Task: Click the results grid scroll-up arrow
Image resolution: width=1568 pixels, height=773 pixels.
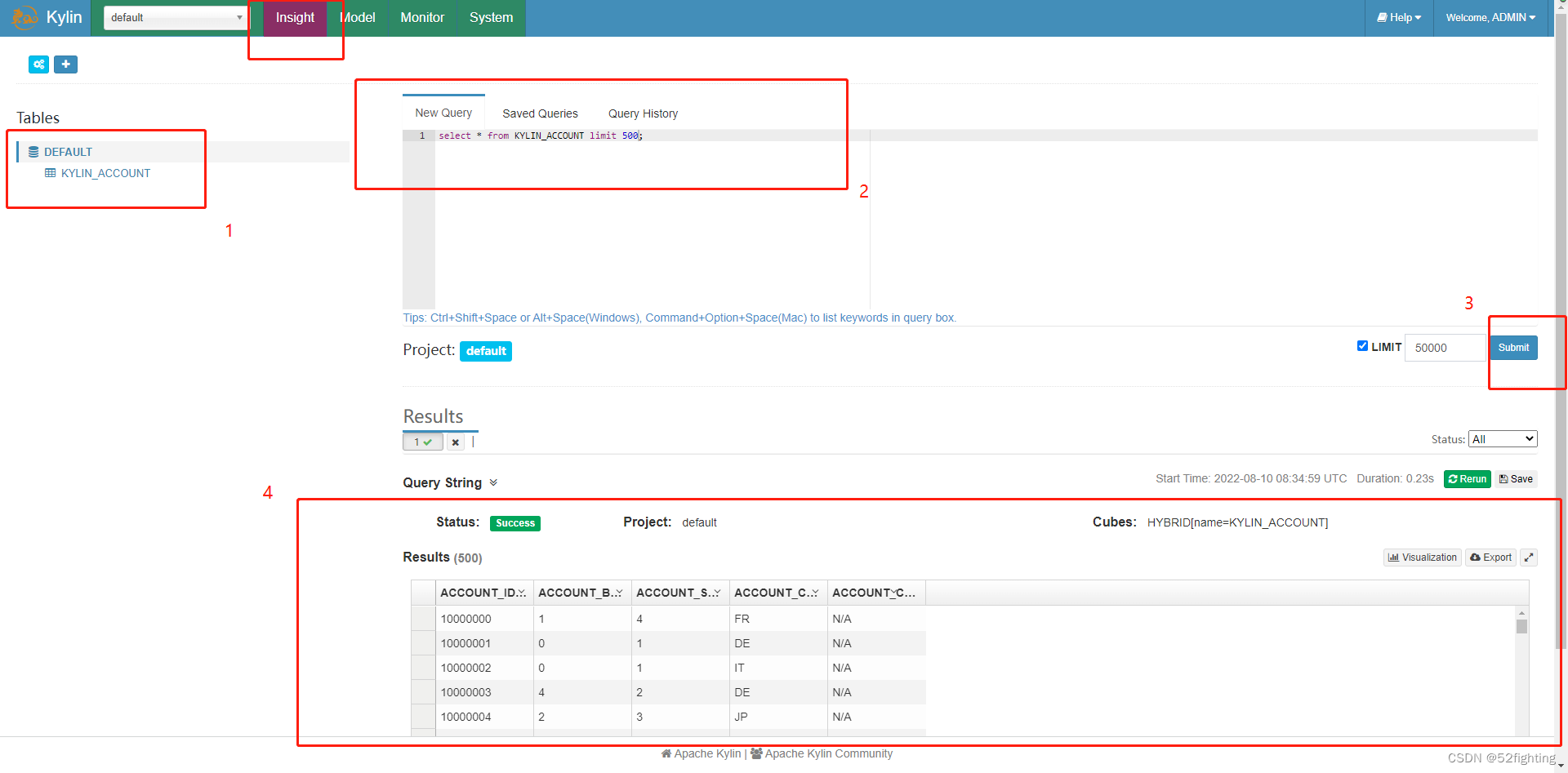Action: pos(1521,612)
